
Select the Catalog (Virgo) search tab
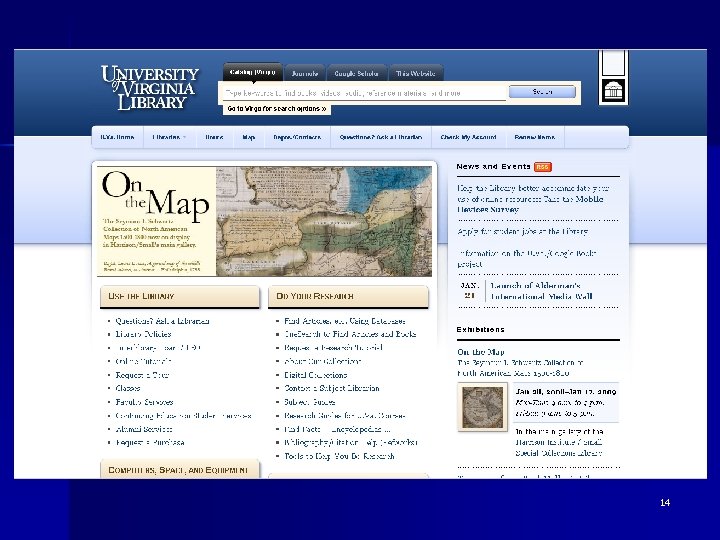pyautogui.click(x=252, y=73)
